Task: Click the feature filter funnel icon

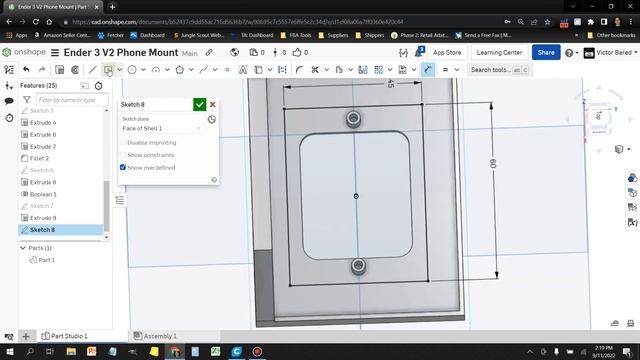Action: pos(27,100)
